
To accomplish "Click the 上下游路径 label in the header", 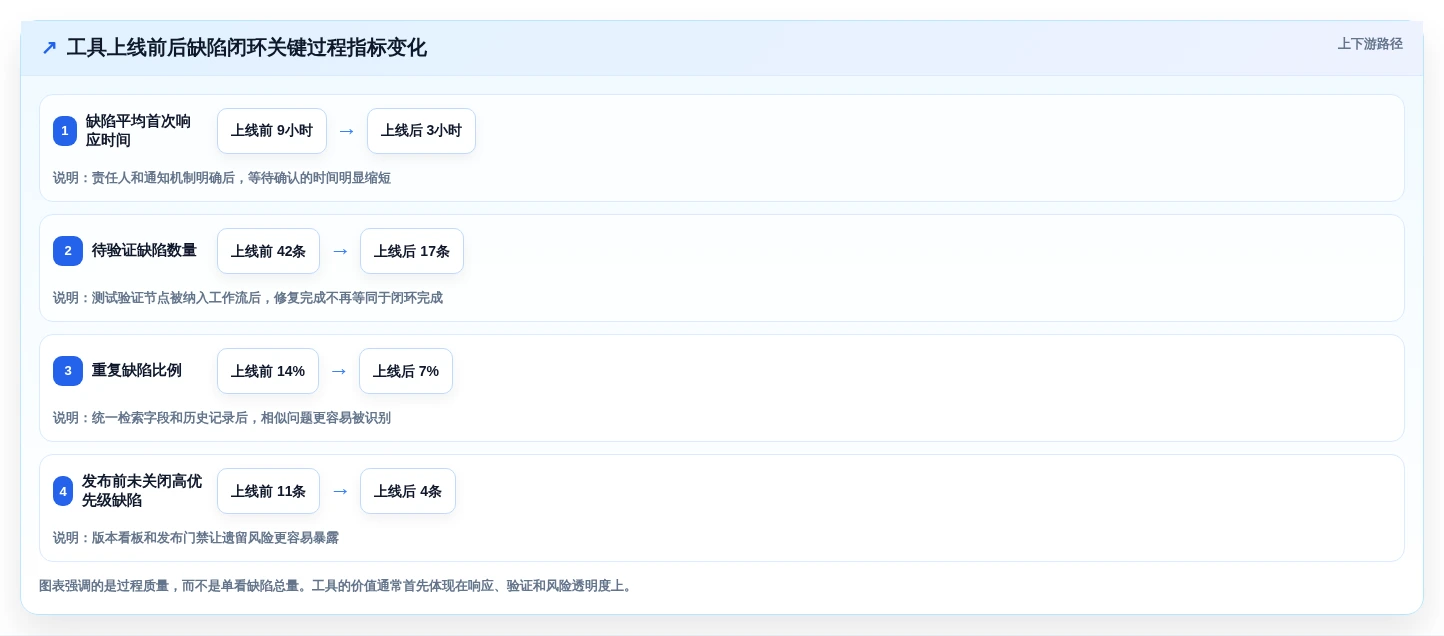I will point(1370,44).
